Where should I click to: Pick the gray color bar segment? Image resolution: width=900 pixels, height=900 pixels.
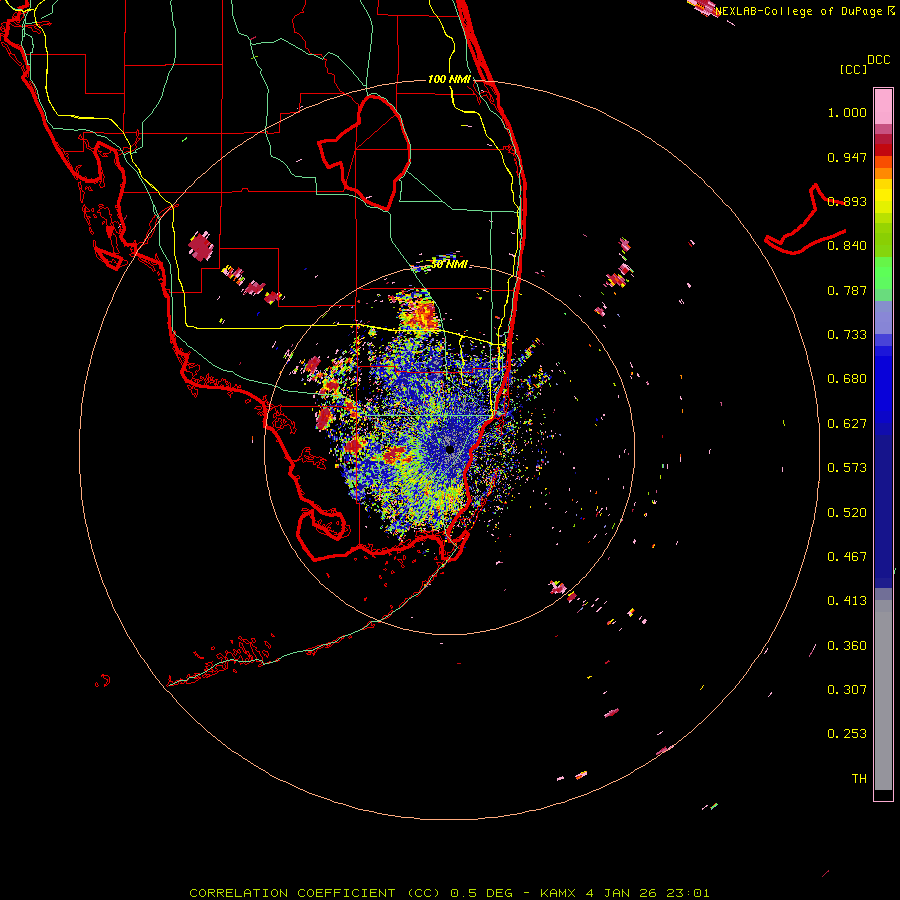[883, 695]
